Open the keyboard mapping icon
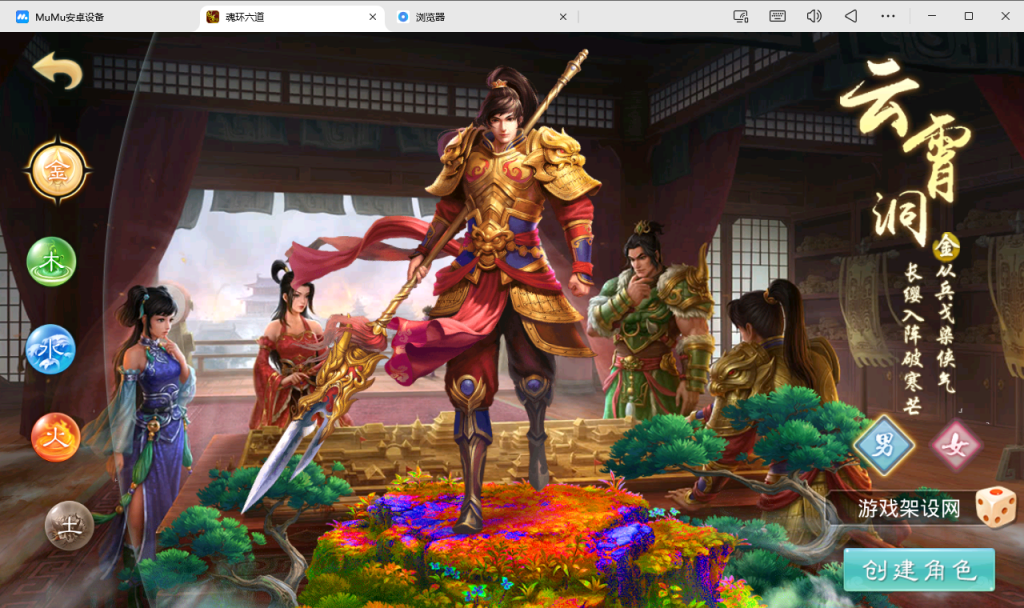 777,16
